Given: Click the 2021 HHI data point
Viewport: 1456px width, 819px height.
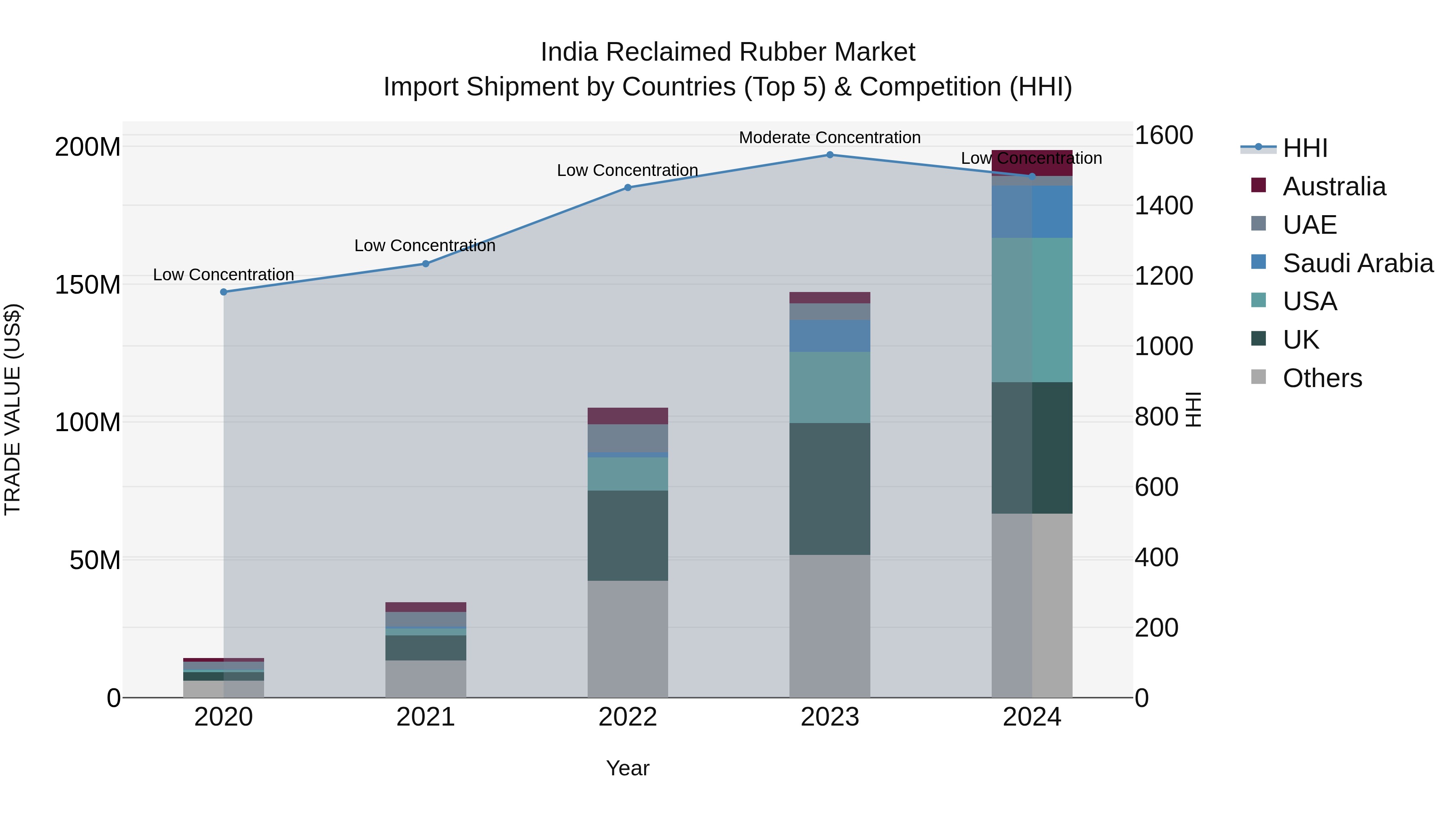Looking at the screenshot, I should point(425,264).
